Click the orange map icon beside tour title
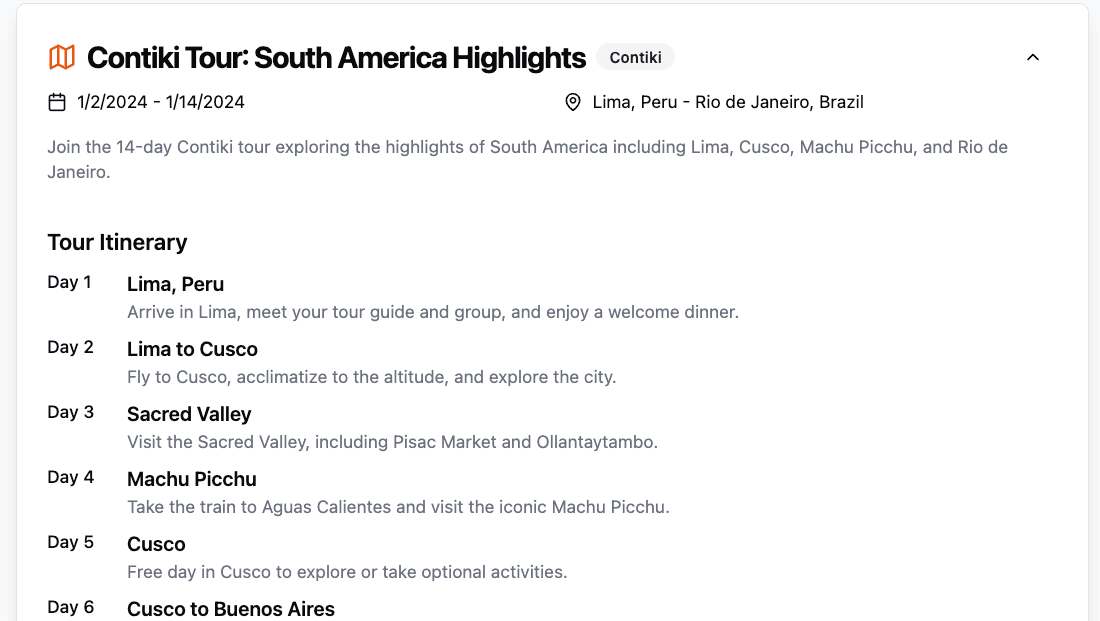This screenshot has width=1100, height=621. click(x=62, y=58)
